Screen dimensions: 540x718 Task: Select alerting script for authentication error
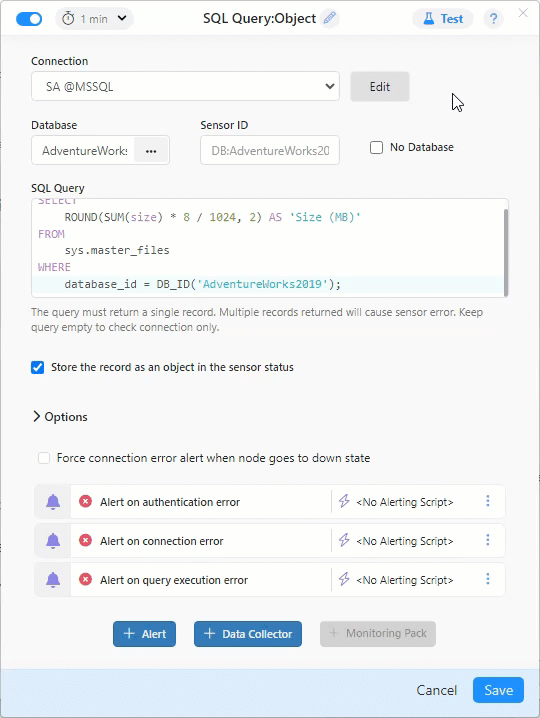pos(405,502)
